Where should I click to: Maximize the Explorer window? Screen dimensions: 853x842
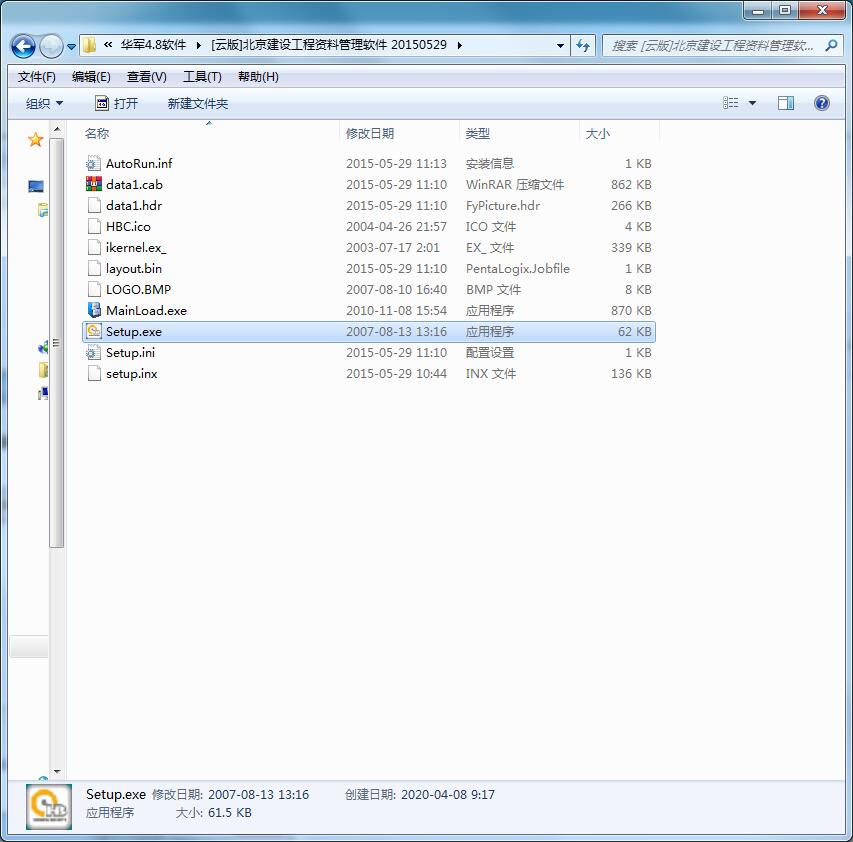[x=784, y=10]
